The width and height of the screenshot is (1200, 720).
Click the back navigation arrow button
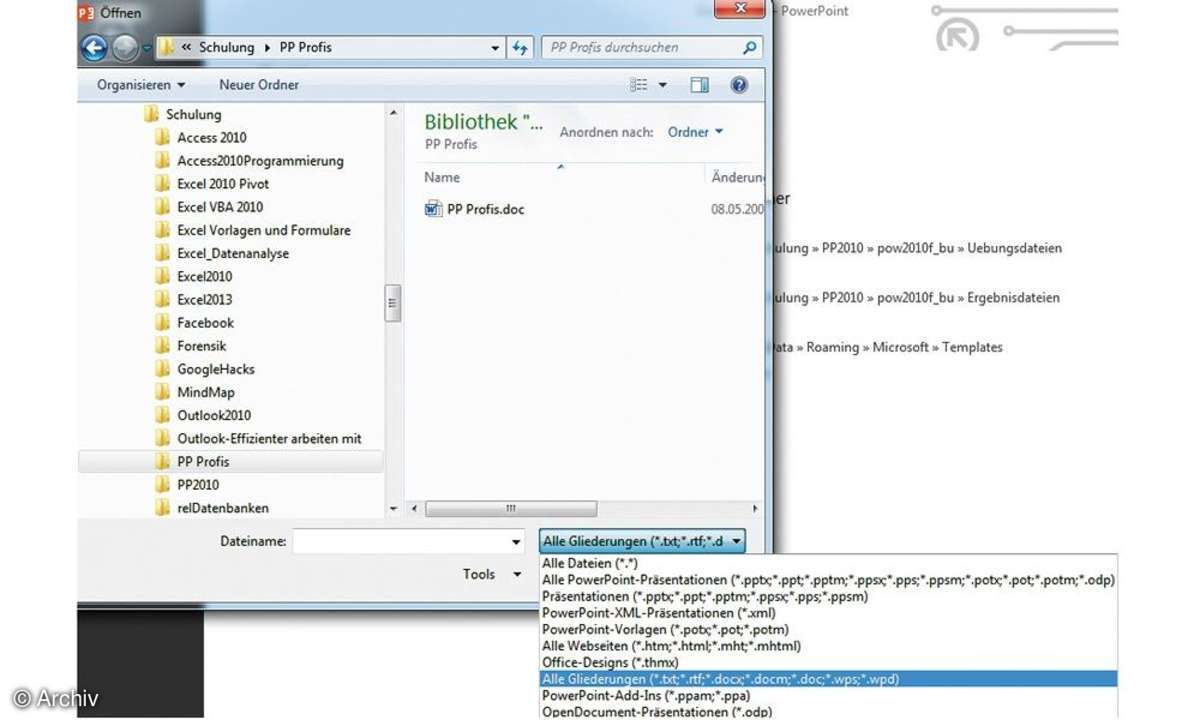[94, 47]
